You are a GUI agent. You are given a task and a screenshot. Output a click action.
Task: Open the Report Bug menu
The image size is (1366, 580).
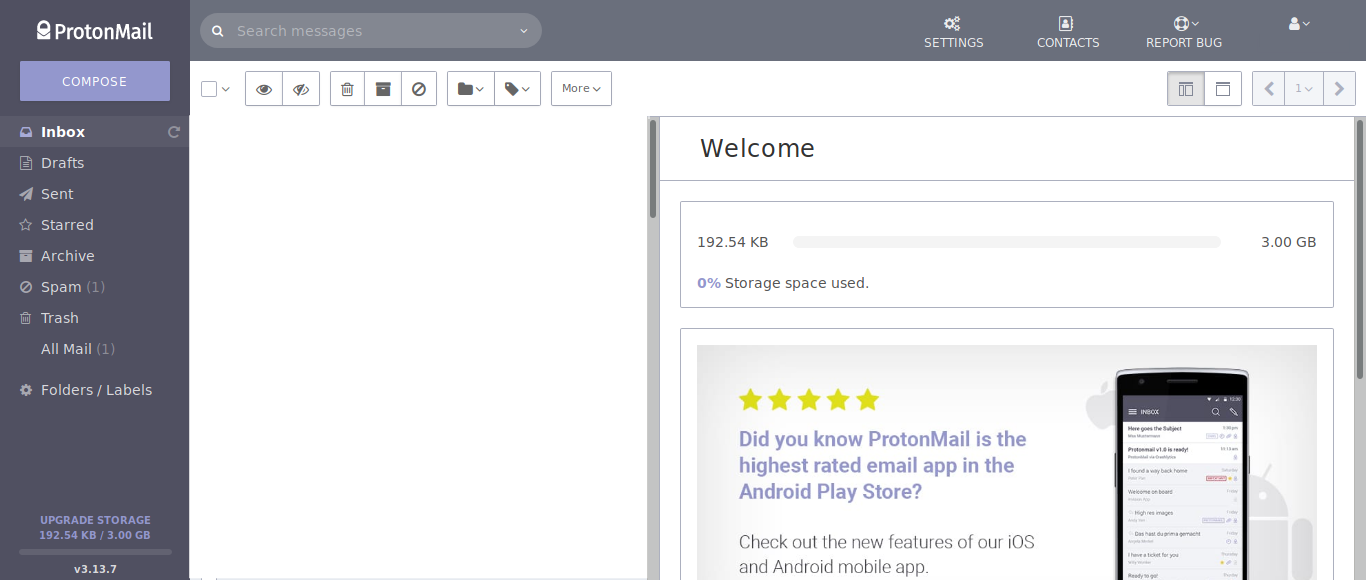(x=1184, y=32)
